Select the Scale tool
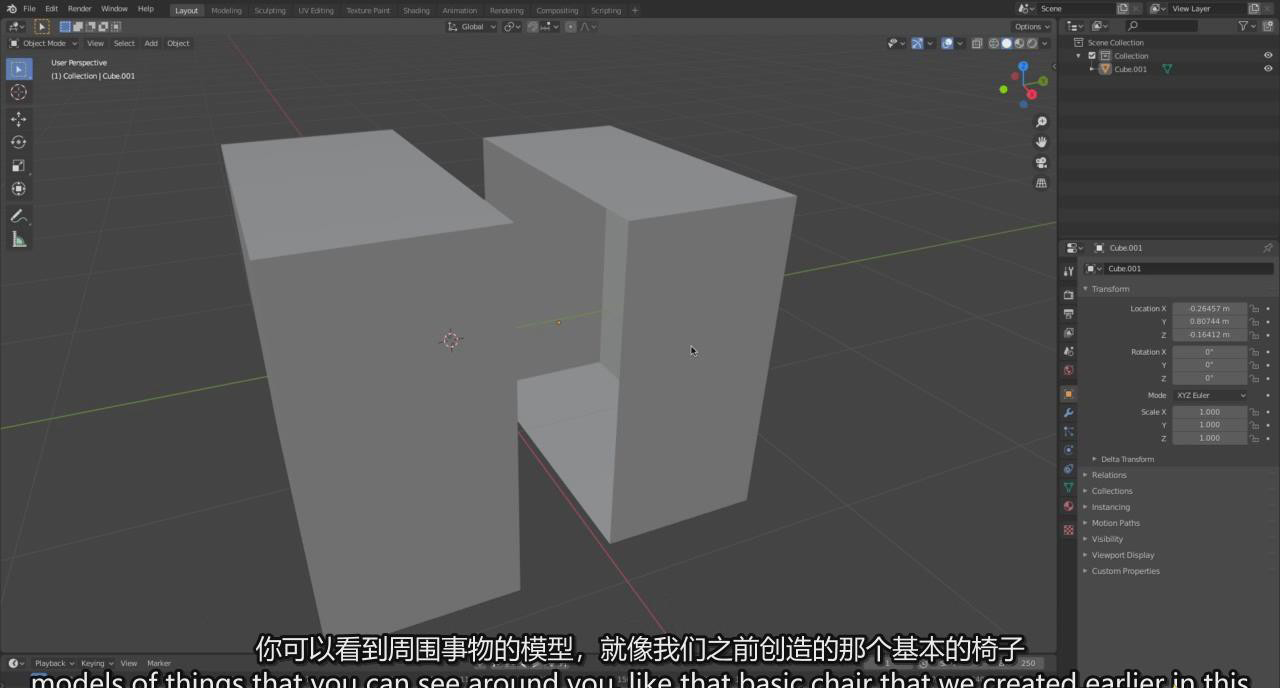The image size is (1280, 688). coord(18,166)
